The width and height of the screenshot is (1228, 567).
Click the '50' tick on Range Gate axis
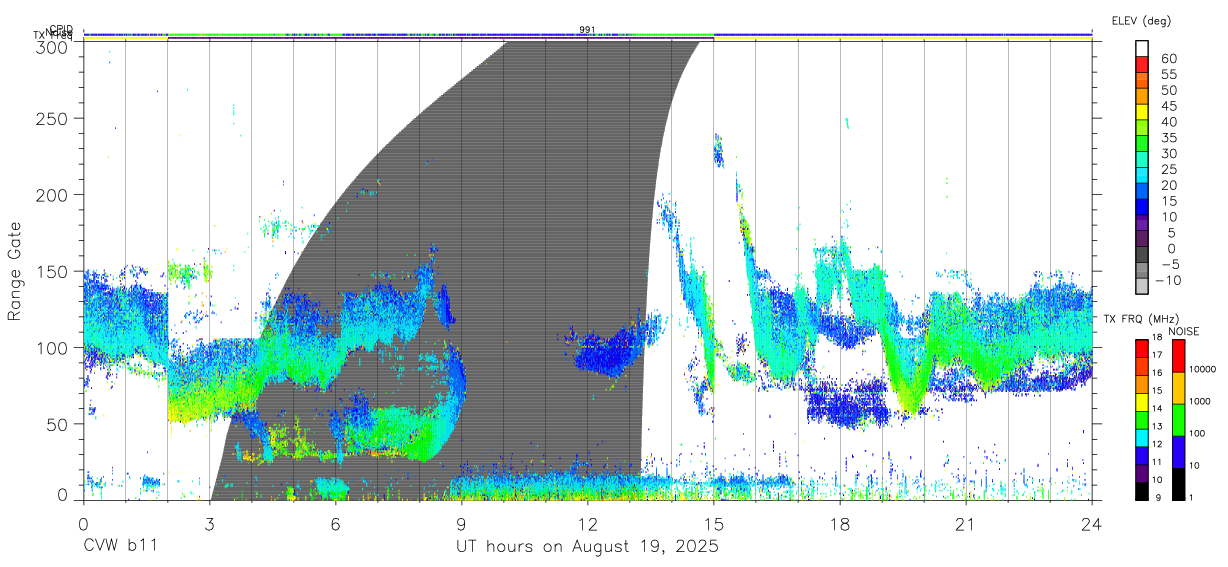click(58, 424)
